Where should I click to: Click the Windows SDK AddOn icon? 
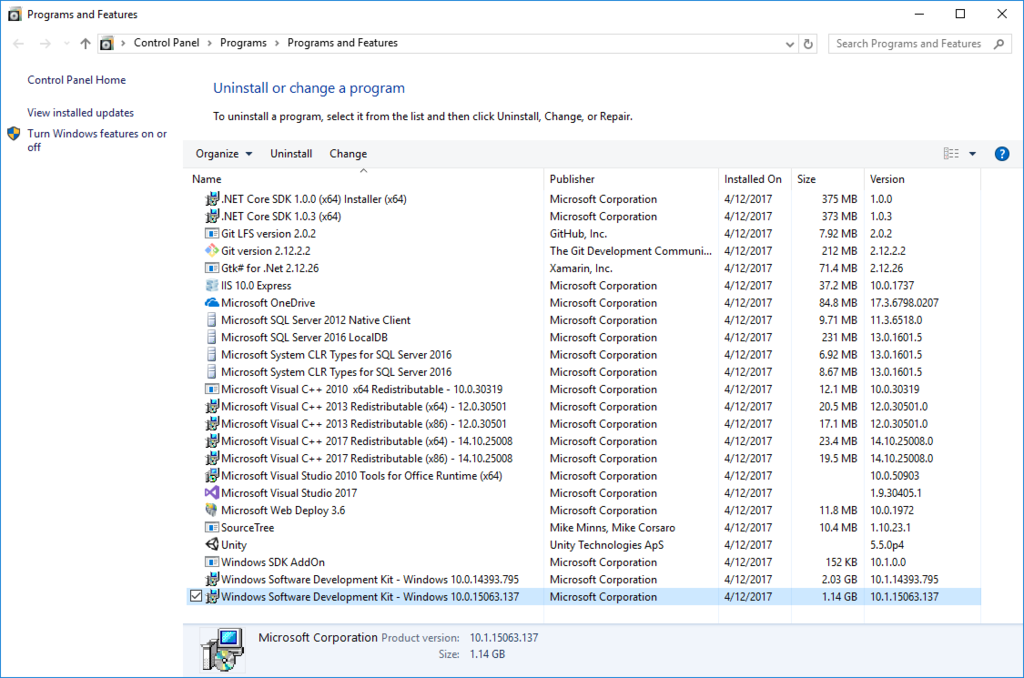212,562
